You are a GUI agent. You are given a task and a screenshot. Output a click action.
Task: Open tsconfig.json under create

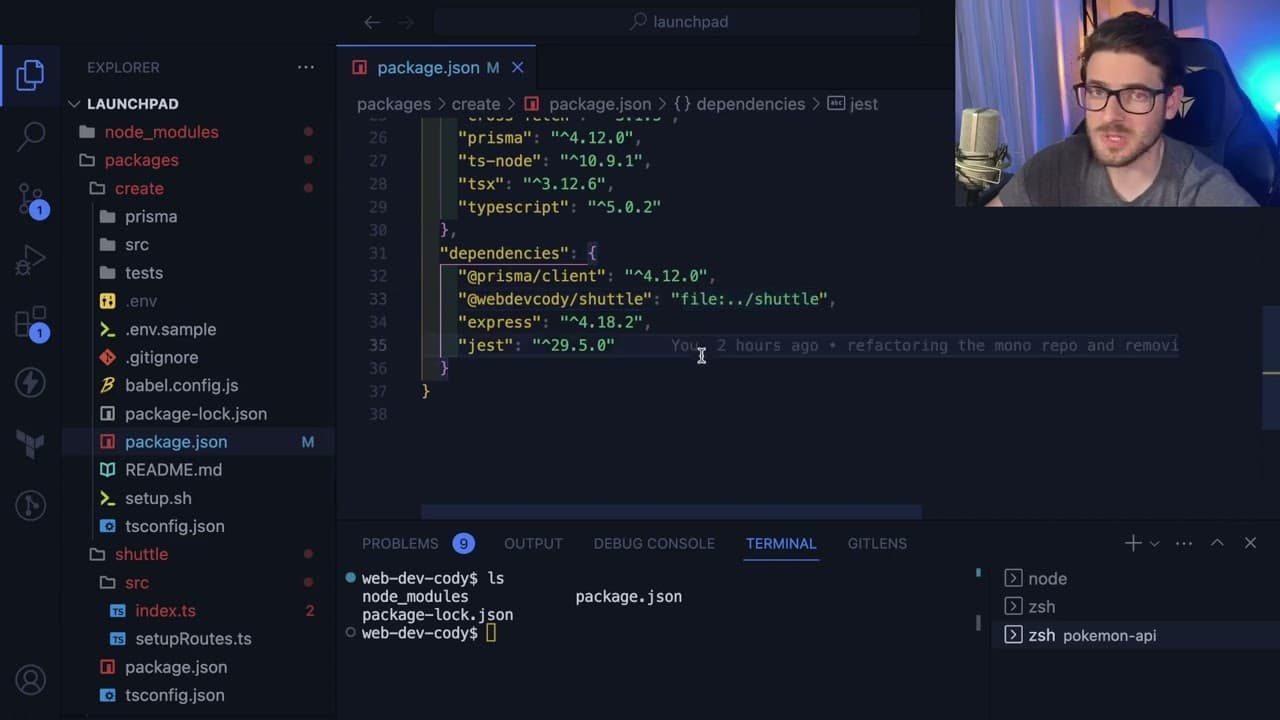(x=198, y=526)
